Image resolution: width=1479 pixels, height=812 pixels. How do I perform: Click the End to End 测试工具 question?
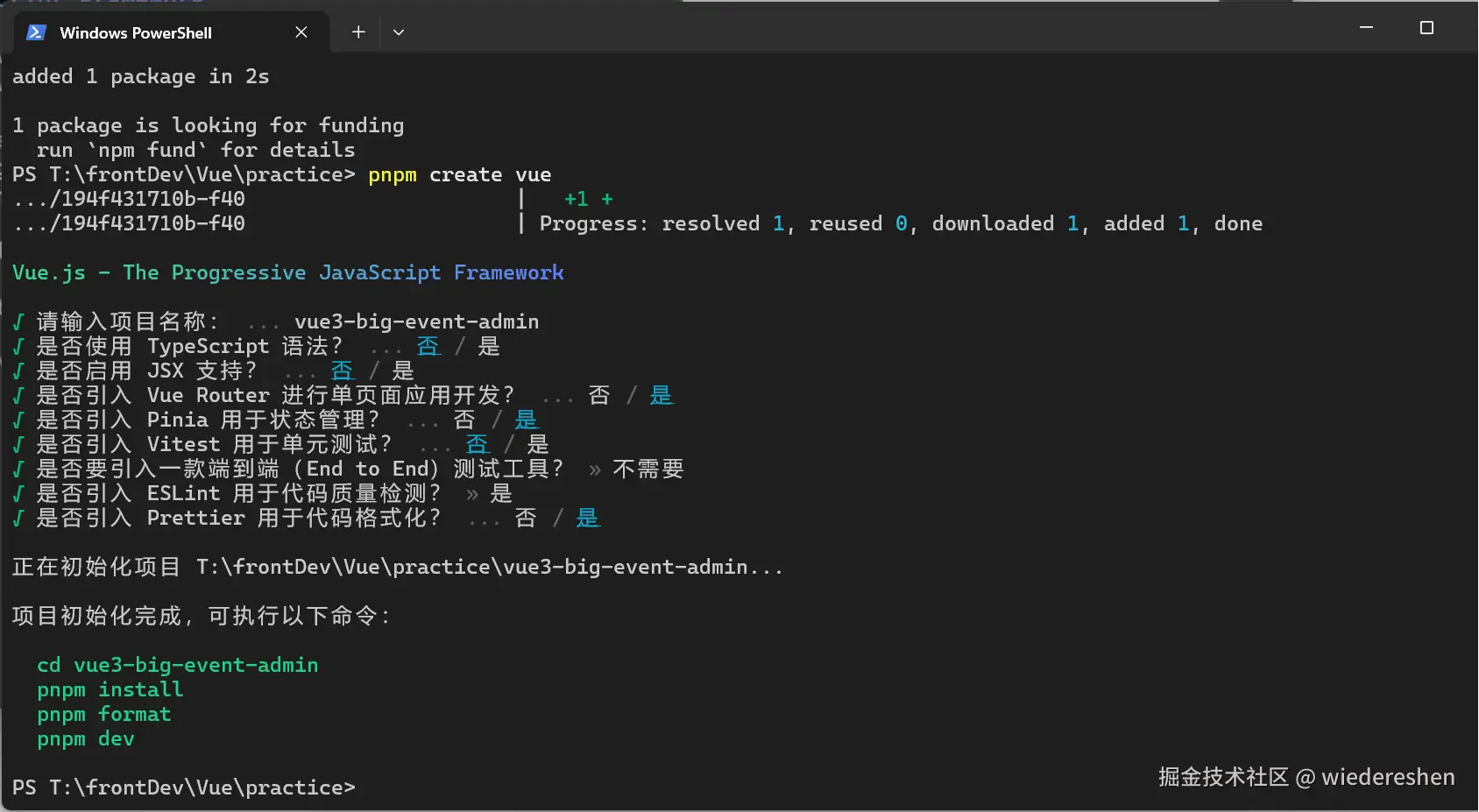[301, 470]
